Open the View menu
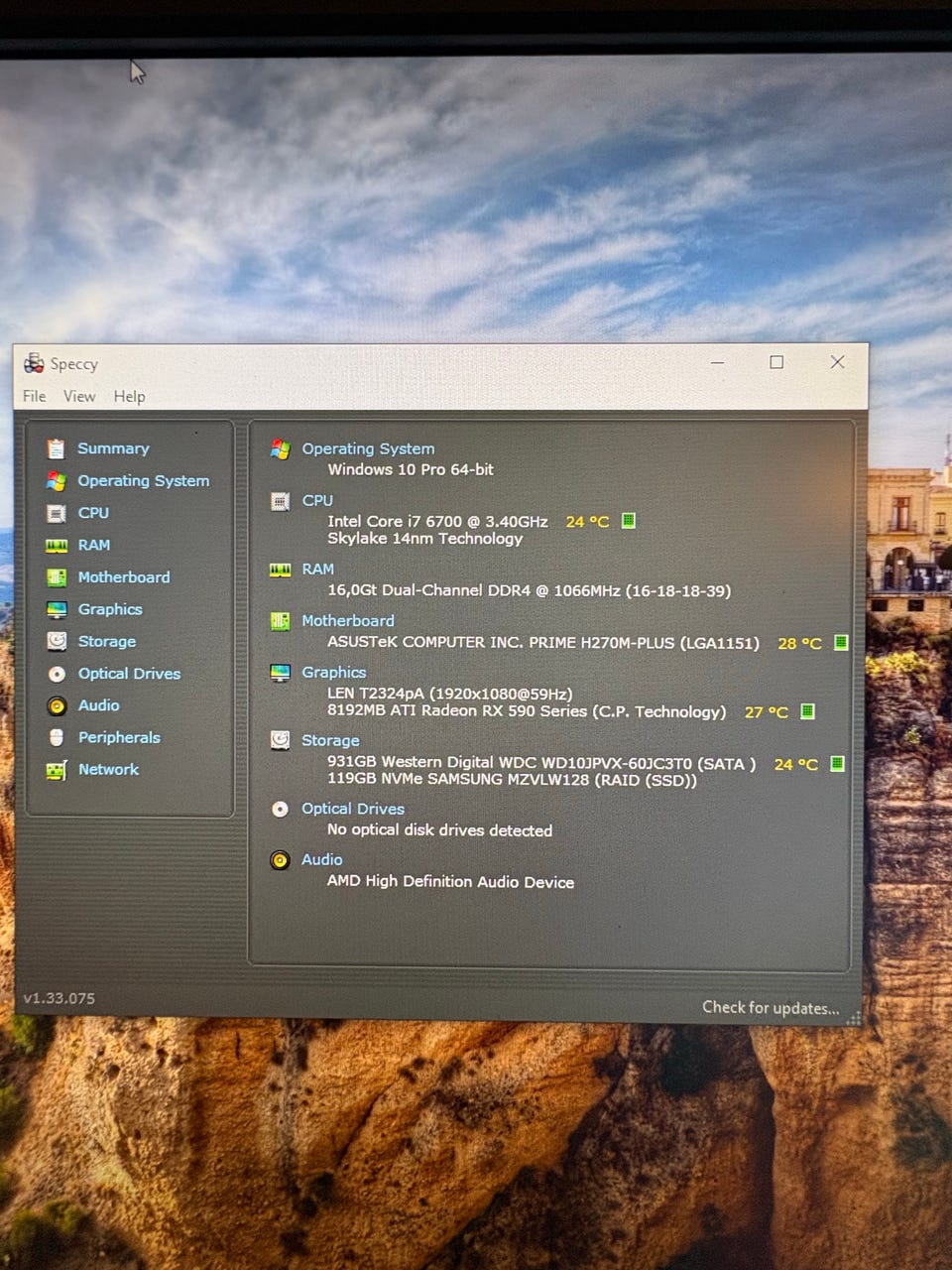 click(x=79, y=396)
